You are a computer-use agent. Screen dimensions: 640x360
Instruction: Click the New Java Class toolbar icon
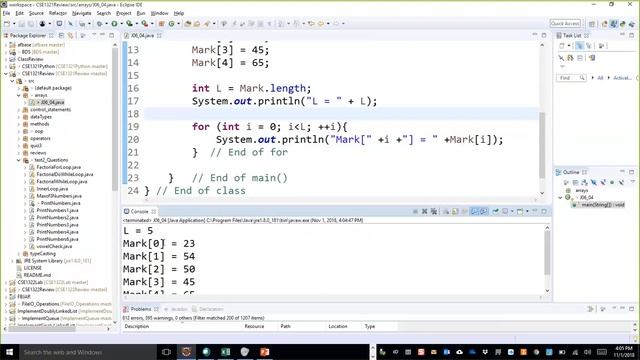coord(172,24)
